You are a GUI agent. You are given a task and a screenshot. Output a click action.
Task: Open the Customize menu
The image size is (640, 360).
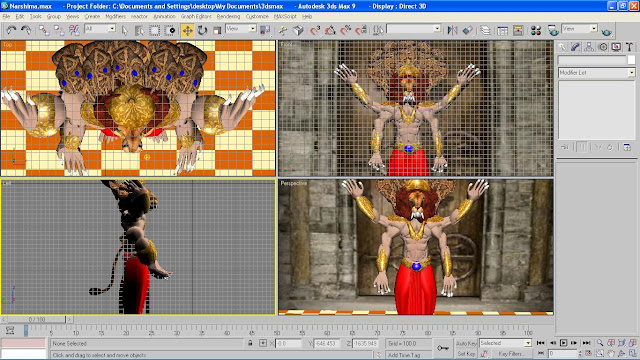click(x=257, y=16)
